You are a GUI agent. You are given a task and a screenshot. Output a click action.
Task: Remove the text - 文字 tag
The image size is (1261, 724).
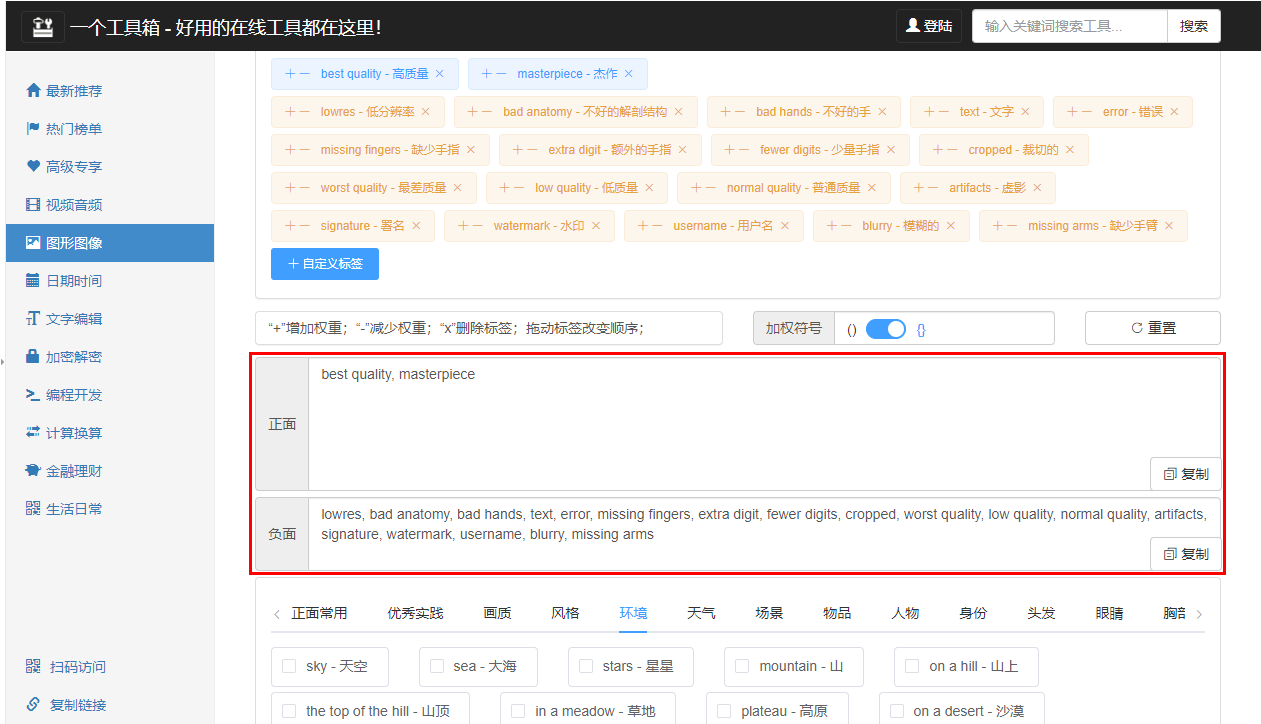[1025, 112]
